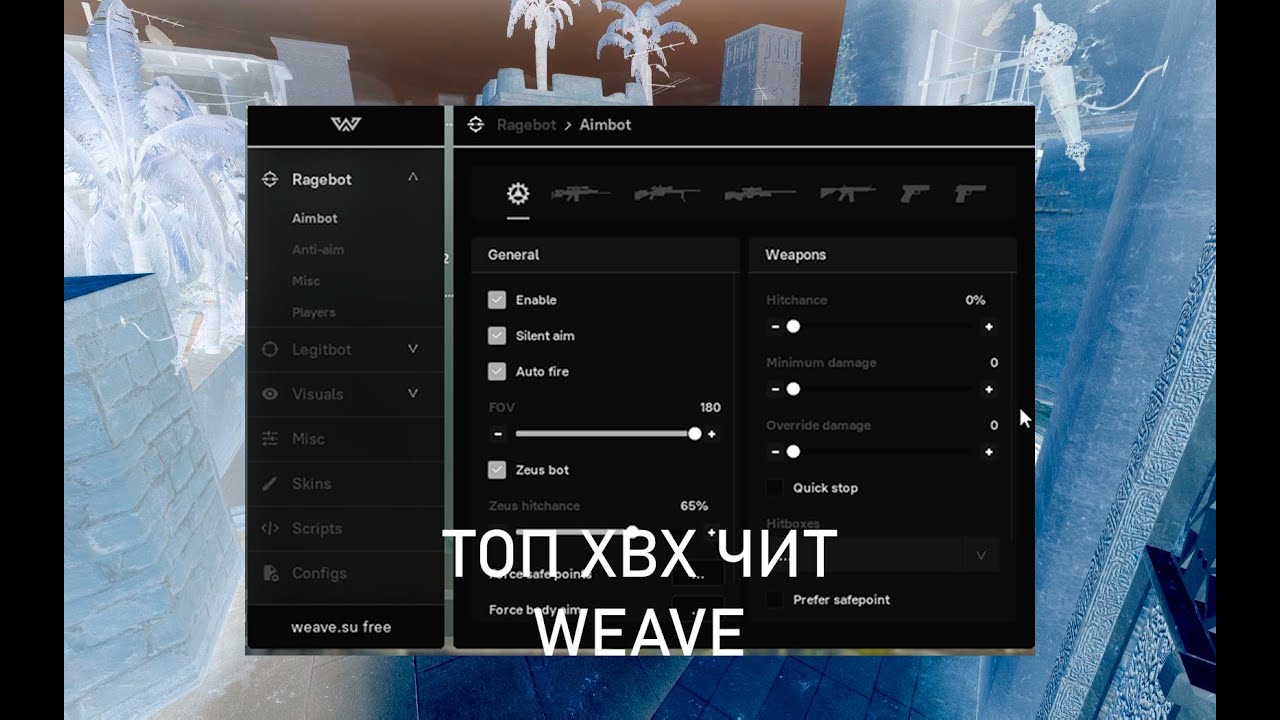Open the Anti-aim submenu item
This screenshot has width=1280, height=720.
318,250
